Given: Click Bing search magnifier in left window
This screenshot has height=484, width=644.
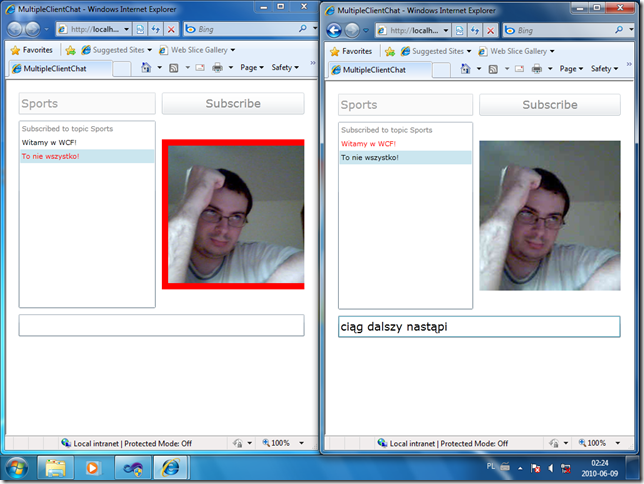Looking at the screenshot, I should pos(303,29).
